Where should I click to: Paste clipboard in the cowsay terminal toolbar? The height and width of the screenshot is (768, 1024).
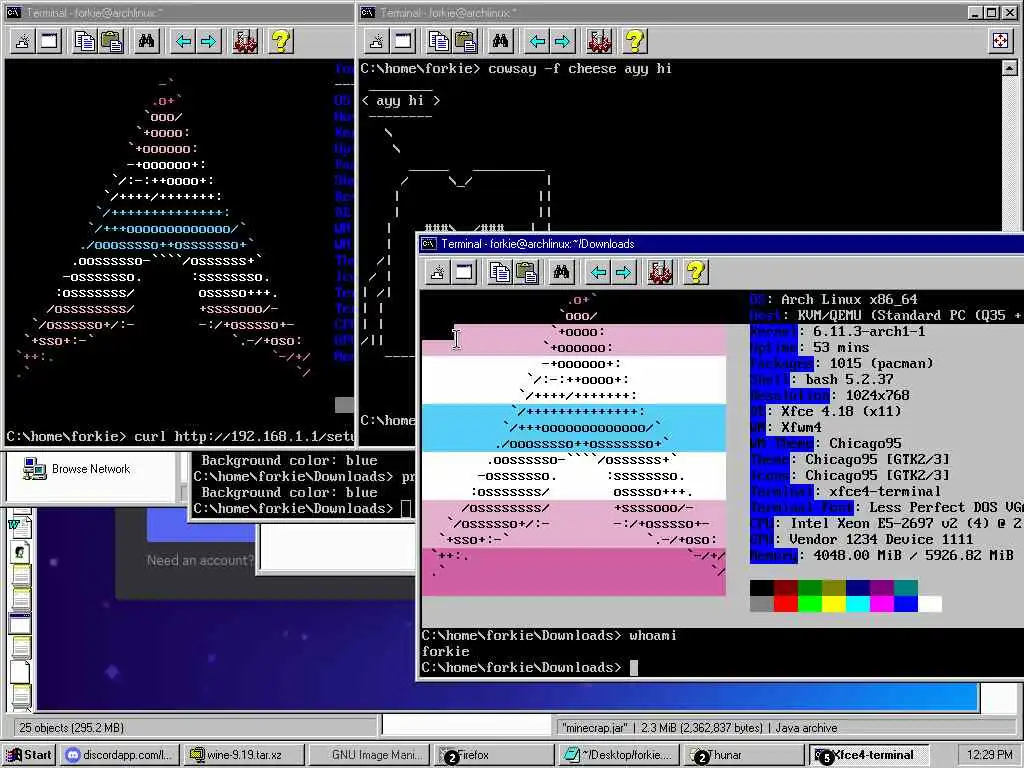pyautogui.click(x=465, y=41)
